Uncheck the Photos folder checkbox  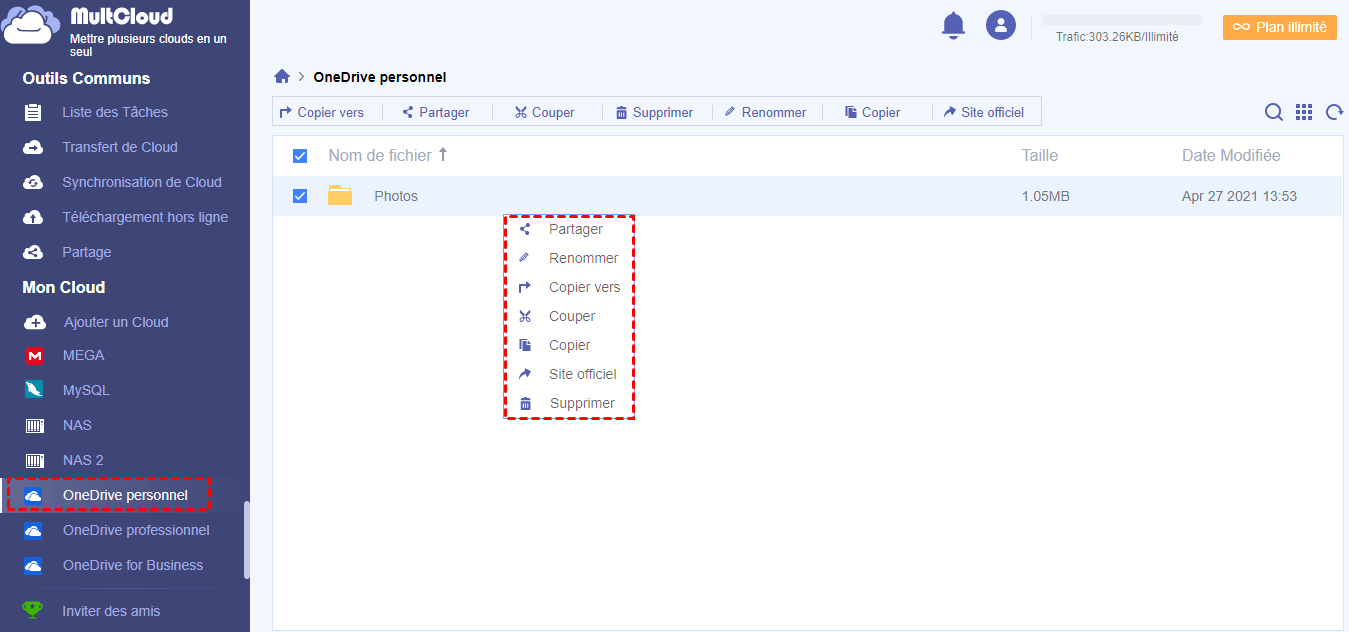(x=300, y=196)
